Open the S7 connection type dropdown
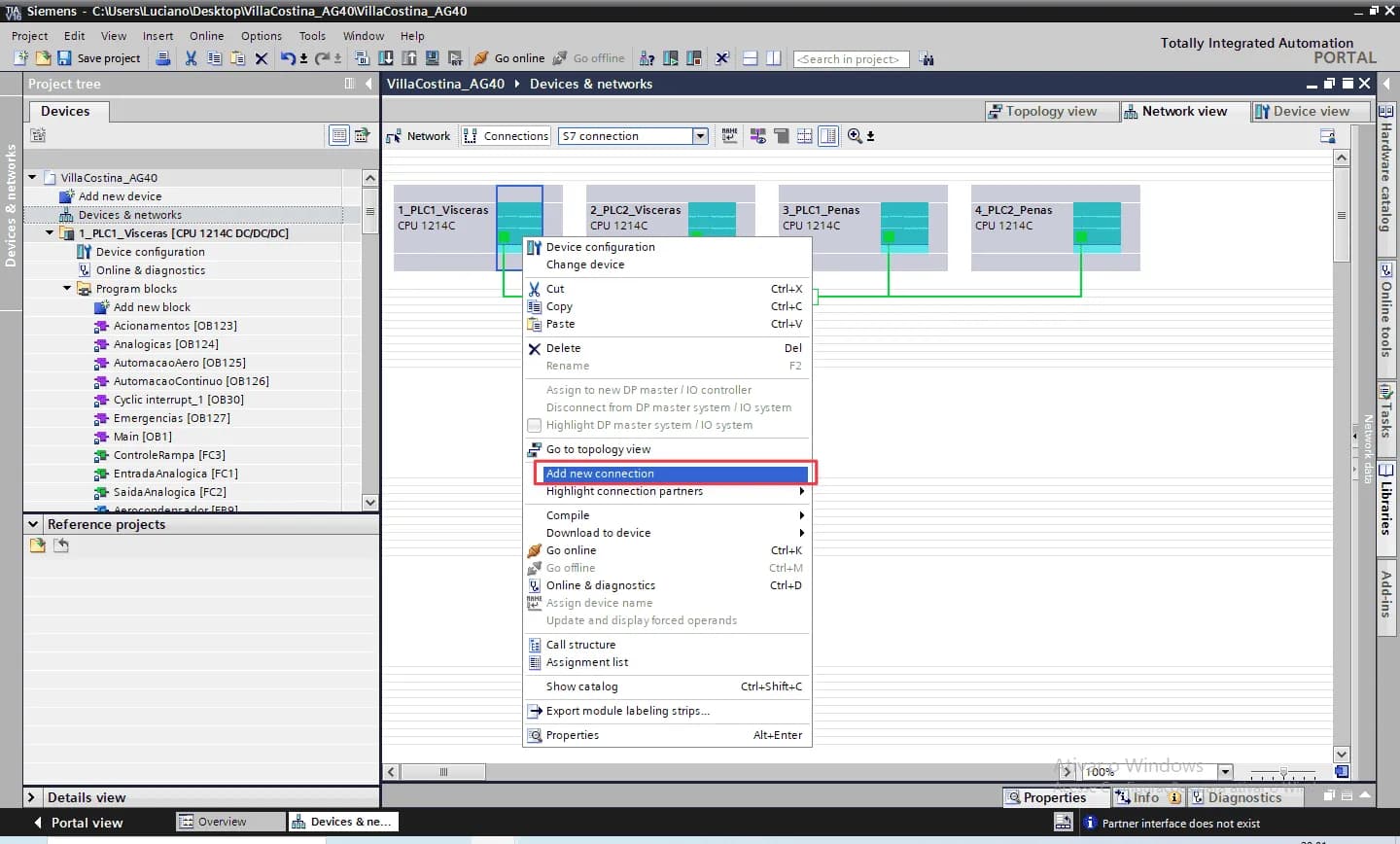This screenshot has height=844, width=1400. [x=700, y=136]
